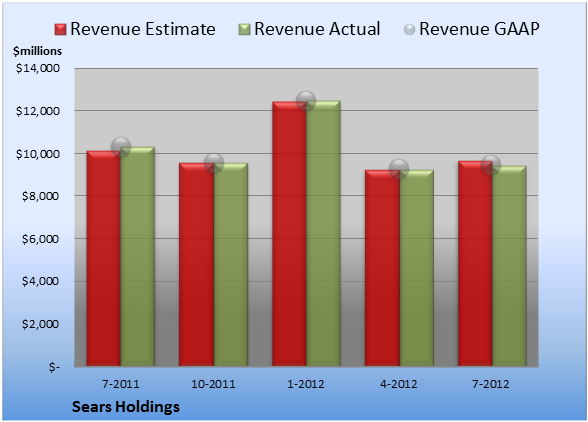The height and width of the screenshot is (422, 588).
Task: Select the red estimate bar for 1-2012
Action: coord(289,234)
